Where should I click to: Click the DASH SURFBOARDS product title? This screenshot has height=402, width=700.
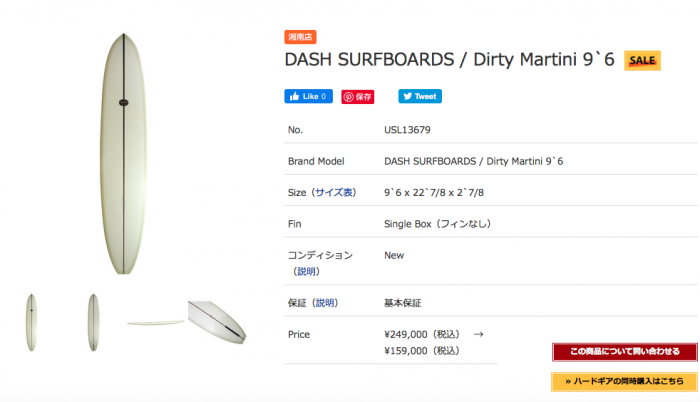pyautogui.click(x=450, y=60)
